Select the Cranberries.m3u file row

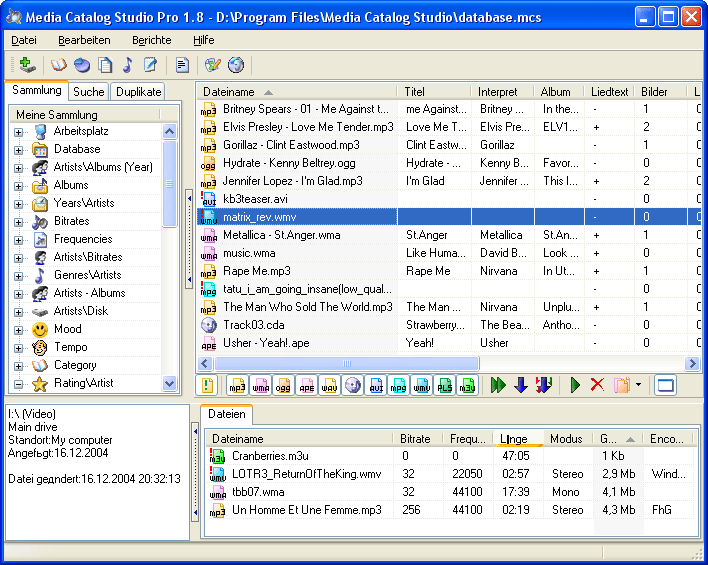coord(449,456)
